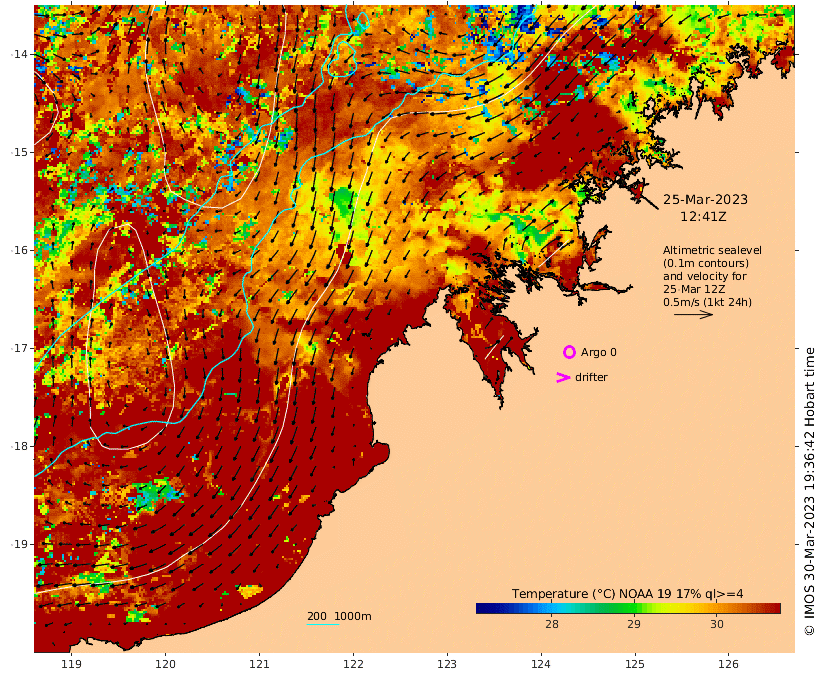Click the '12:41Z' time label

pyautogui.click(x=703, y=216)
